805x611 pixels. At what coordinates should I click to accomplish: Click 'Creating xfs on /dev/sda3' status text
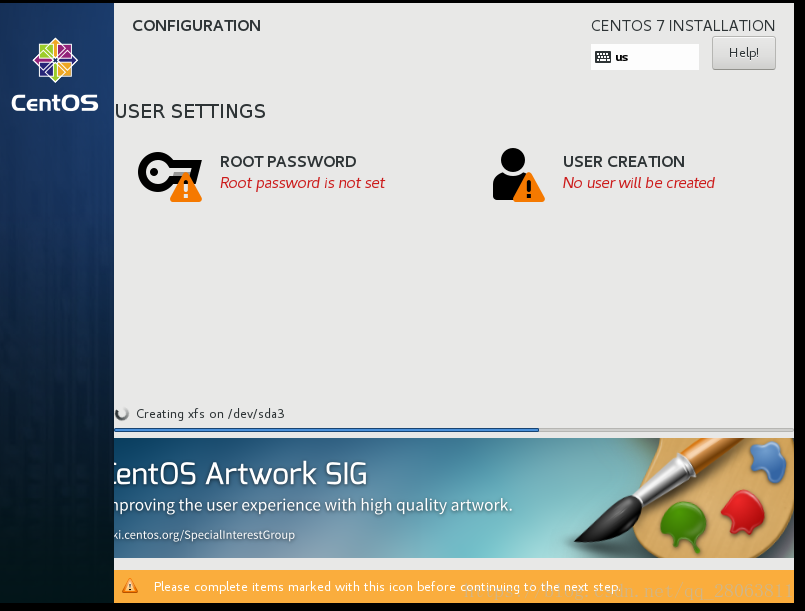click(x=210, y=414)
